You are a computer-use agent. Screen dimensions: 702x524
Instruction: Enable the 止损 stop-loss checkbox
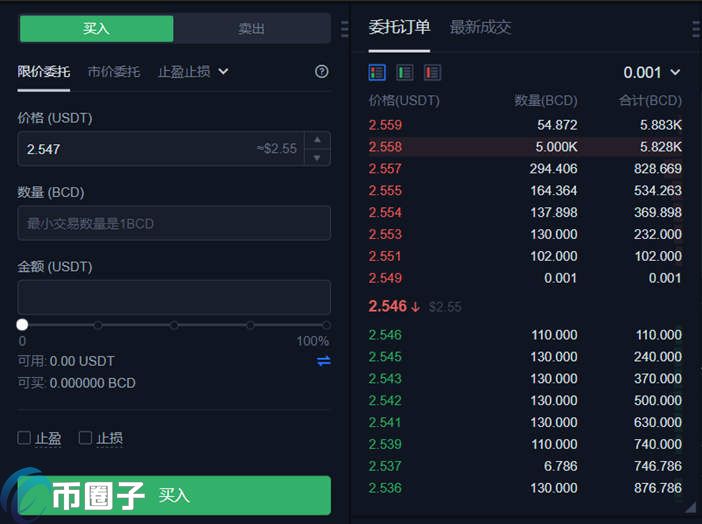point(85,438)
